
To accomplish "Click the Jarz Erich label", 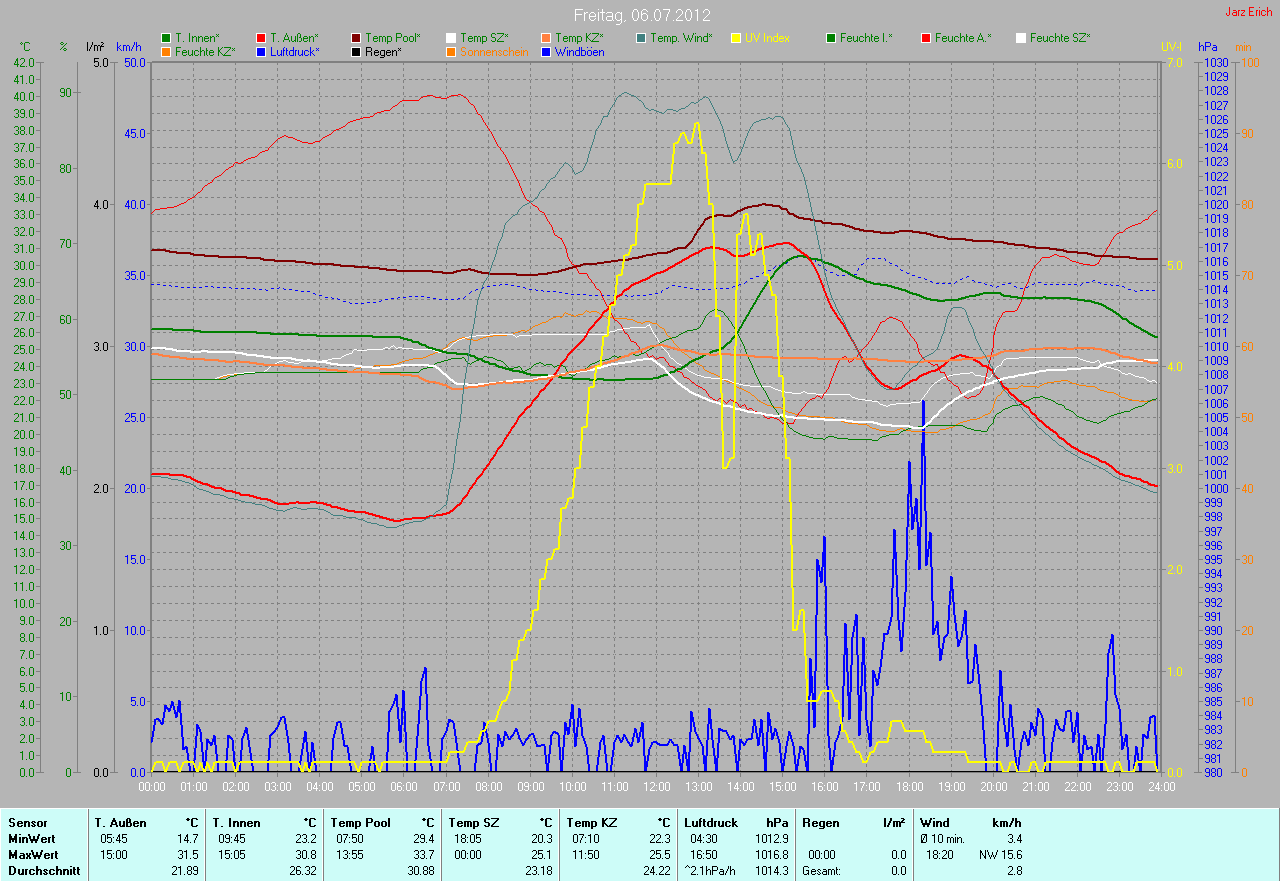I will coord(1250,12).
